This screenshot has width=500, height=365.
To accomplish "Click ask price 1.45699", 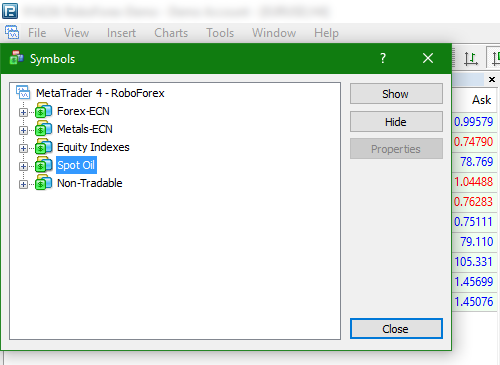I will pos(473,282).
